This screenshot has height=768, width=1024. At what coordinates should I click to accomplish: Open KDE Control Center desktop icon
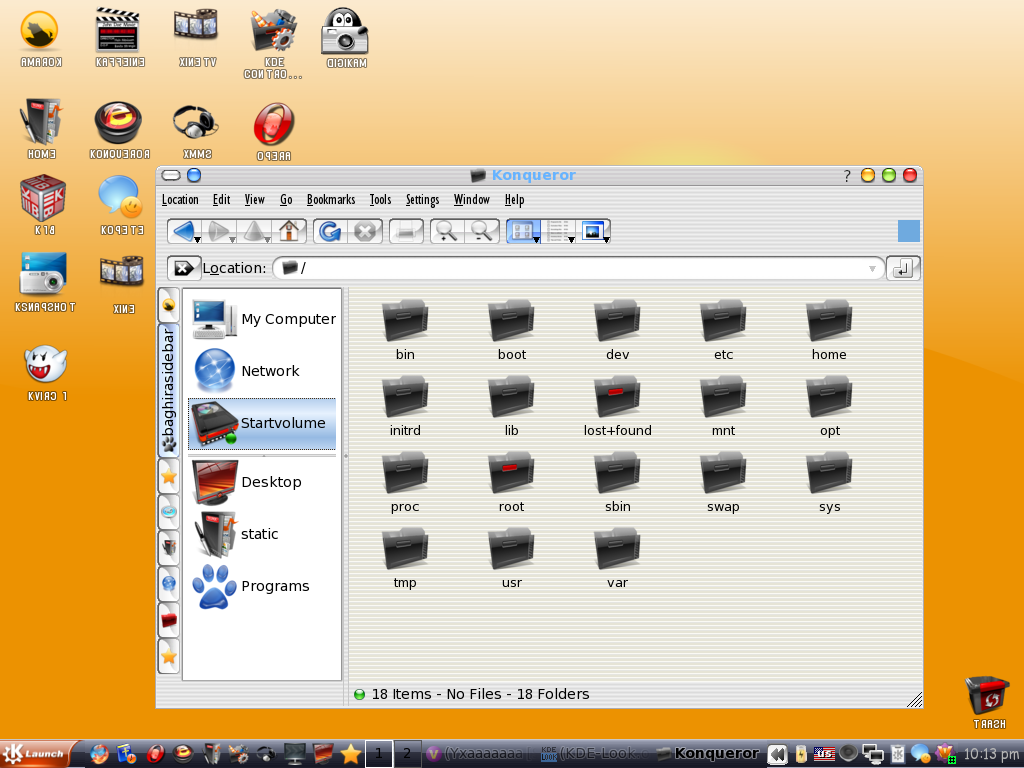[x=274, y=44]
